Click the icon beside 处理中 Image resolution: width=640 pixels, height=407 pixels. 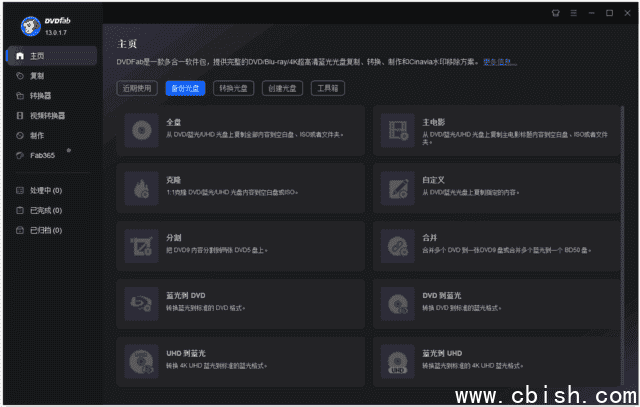(20, 191)
